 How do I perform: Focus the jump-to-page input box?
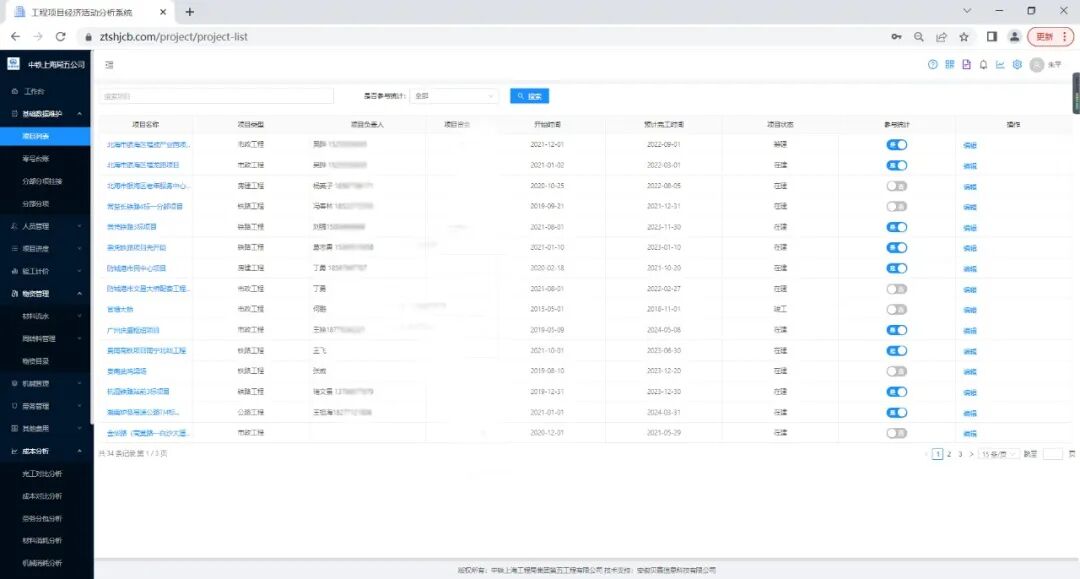[1052, 454]
